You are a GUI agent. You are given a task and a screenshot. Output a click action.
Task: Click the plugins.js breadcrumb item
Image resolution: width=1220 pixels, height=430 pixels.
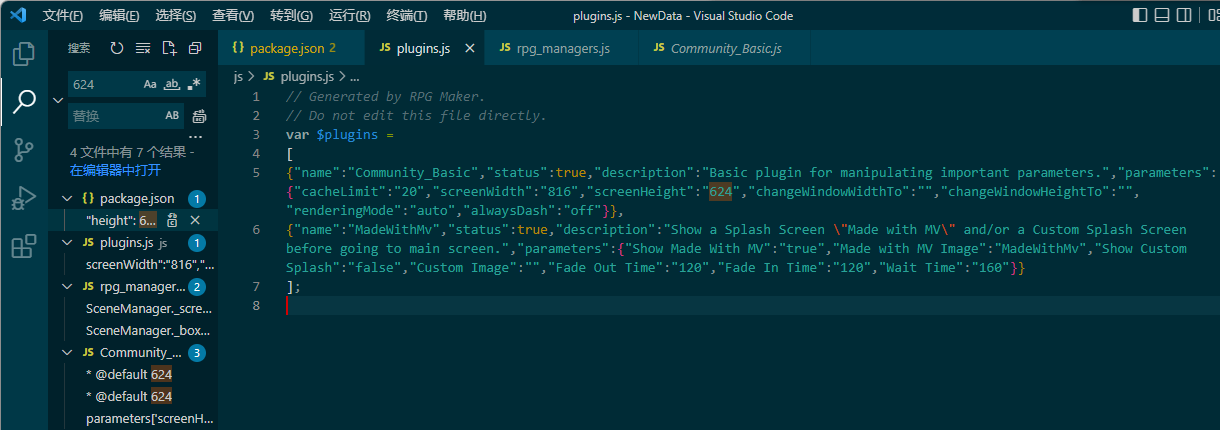[x=300, y=76]
